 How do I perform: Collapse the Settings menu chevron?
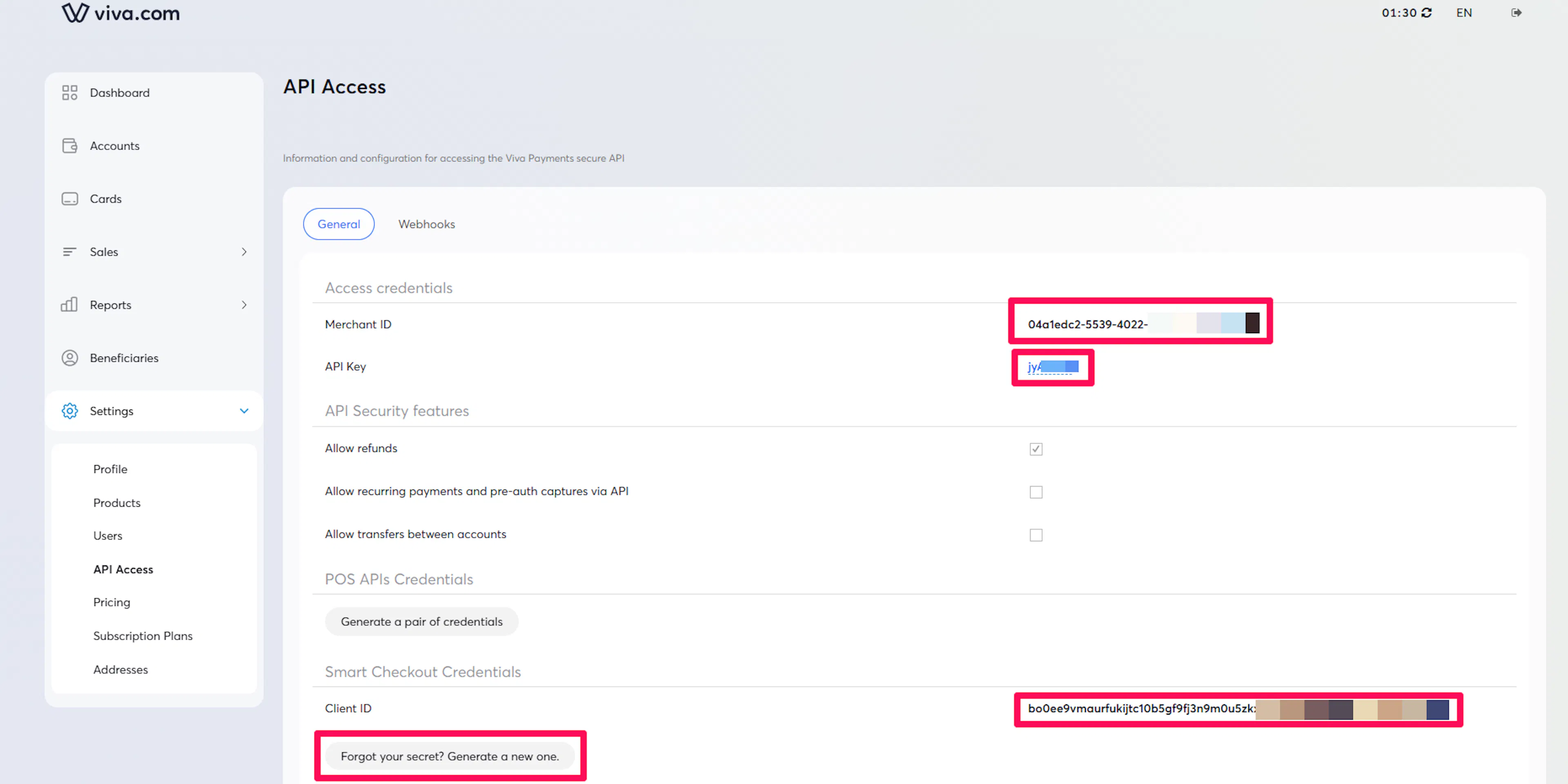point(244,411)
